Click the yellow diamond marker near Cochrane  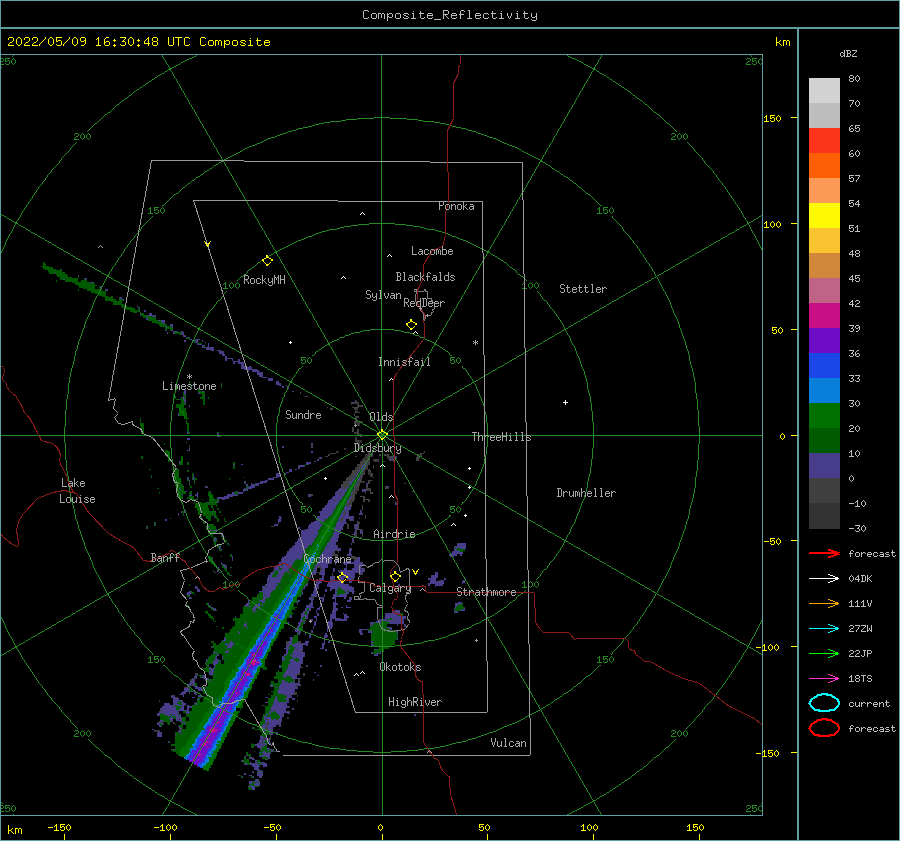coord(343,578)
